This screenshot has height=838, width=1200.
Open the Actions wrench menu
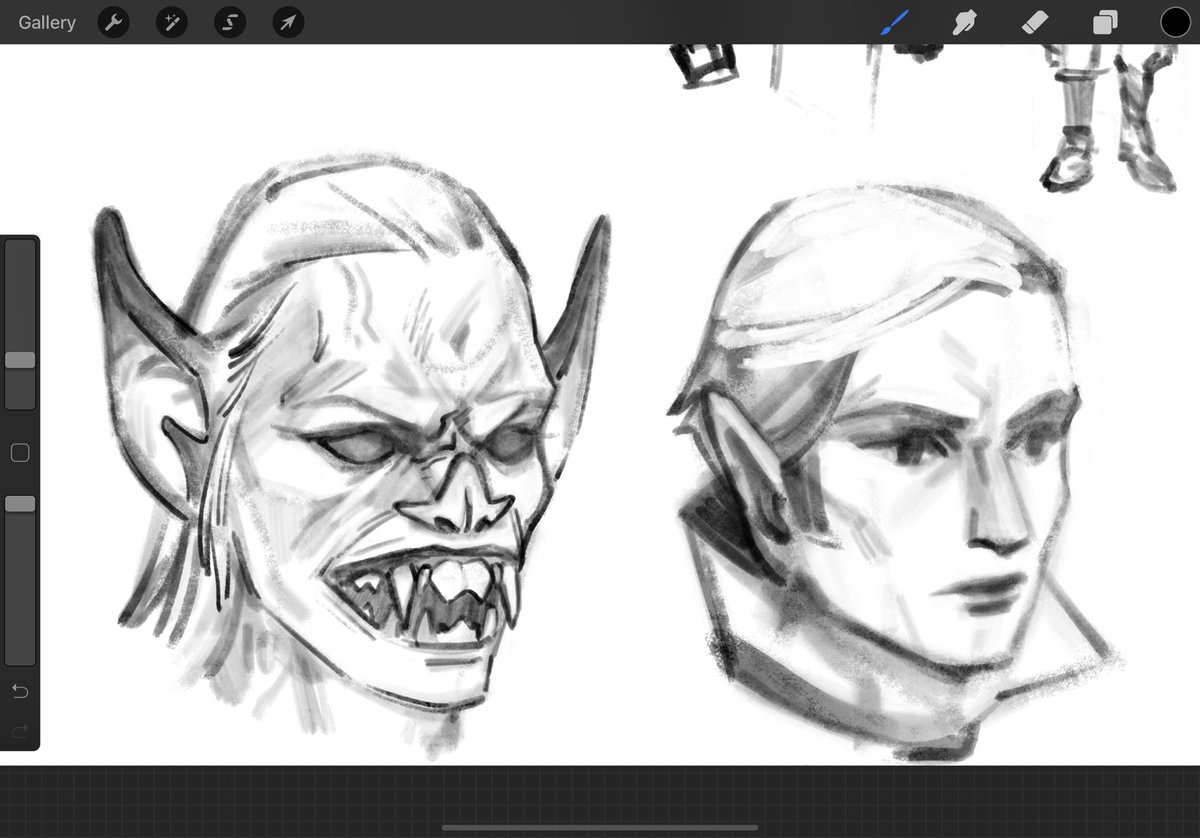[x=113, y=22]
